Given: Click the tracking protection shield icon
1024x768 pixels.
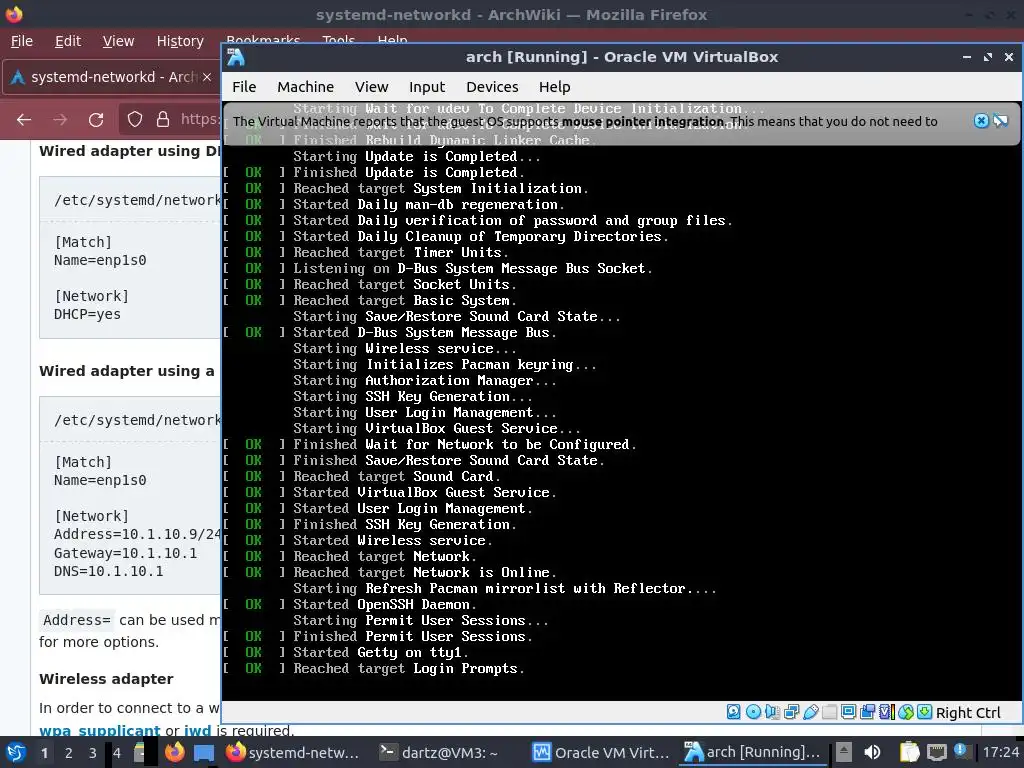Looking at the screenshot, I should (x=135, y=119).
